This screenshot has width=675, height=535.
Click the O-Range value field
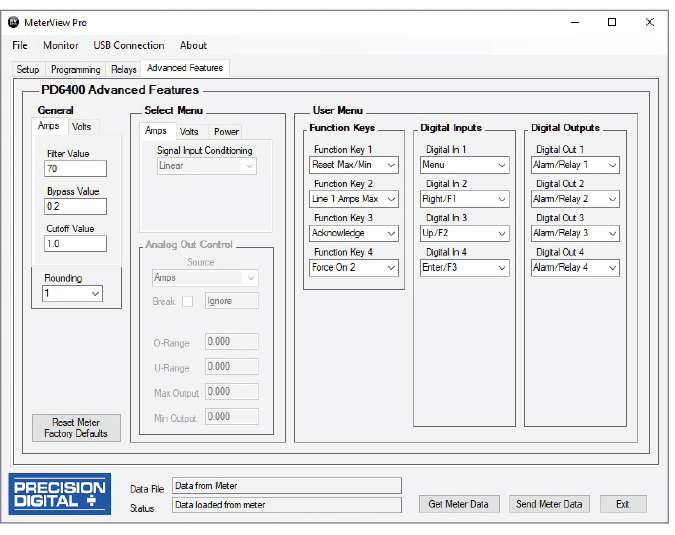click(232, 341)
